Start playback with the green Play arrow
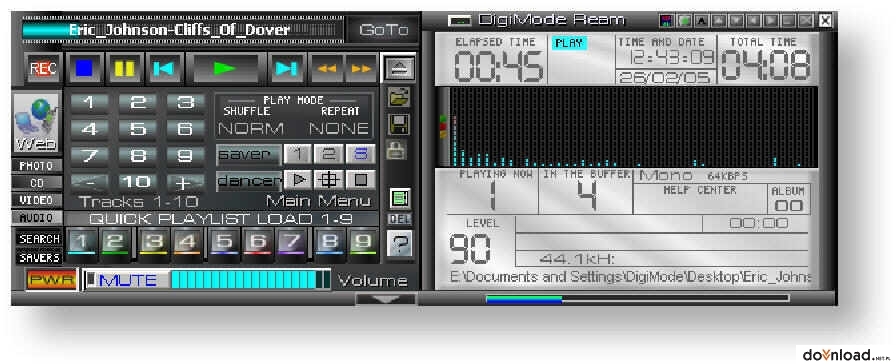 pos(225,69)
